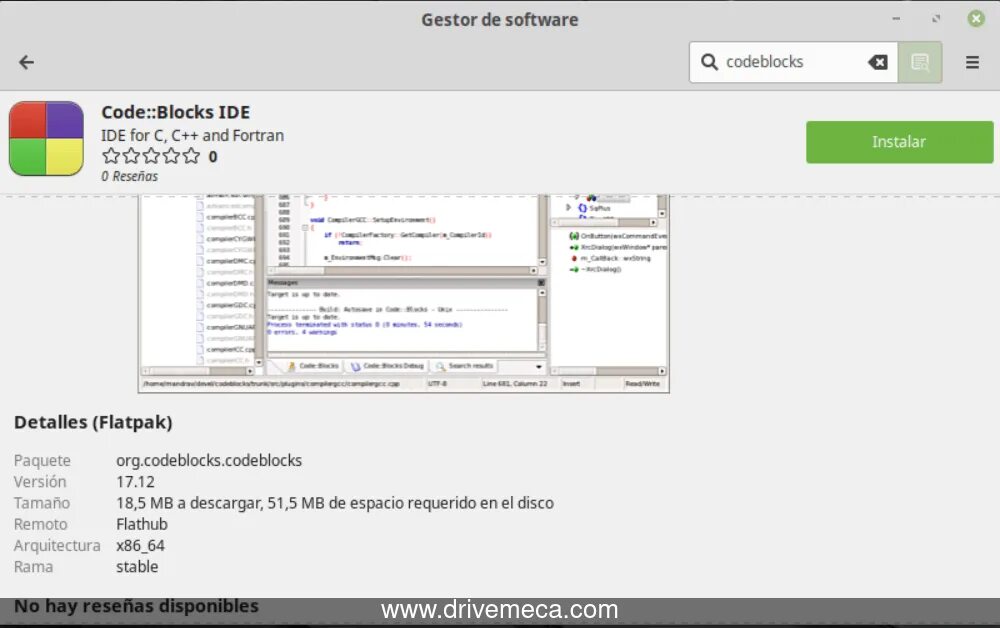Select the 'Code::Blocks IDE' title
1000x628 pixels.
coord(175,112)
